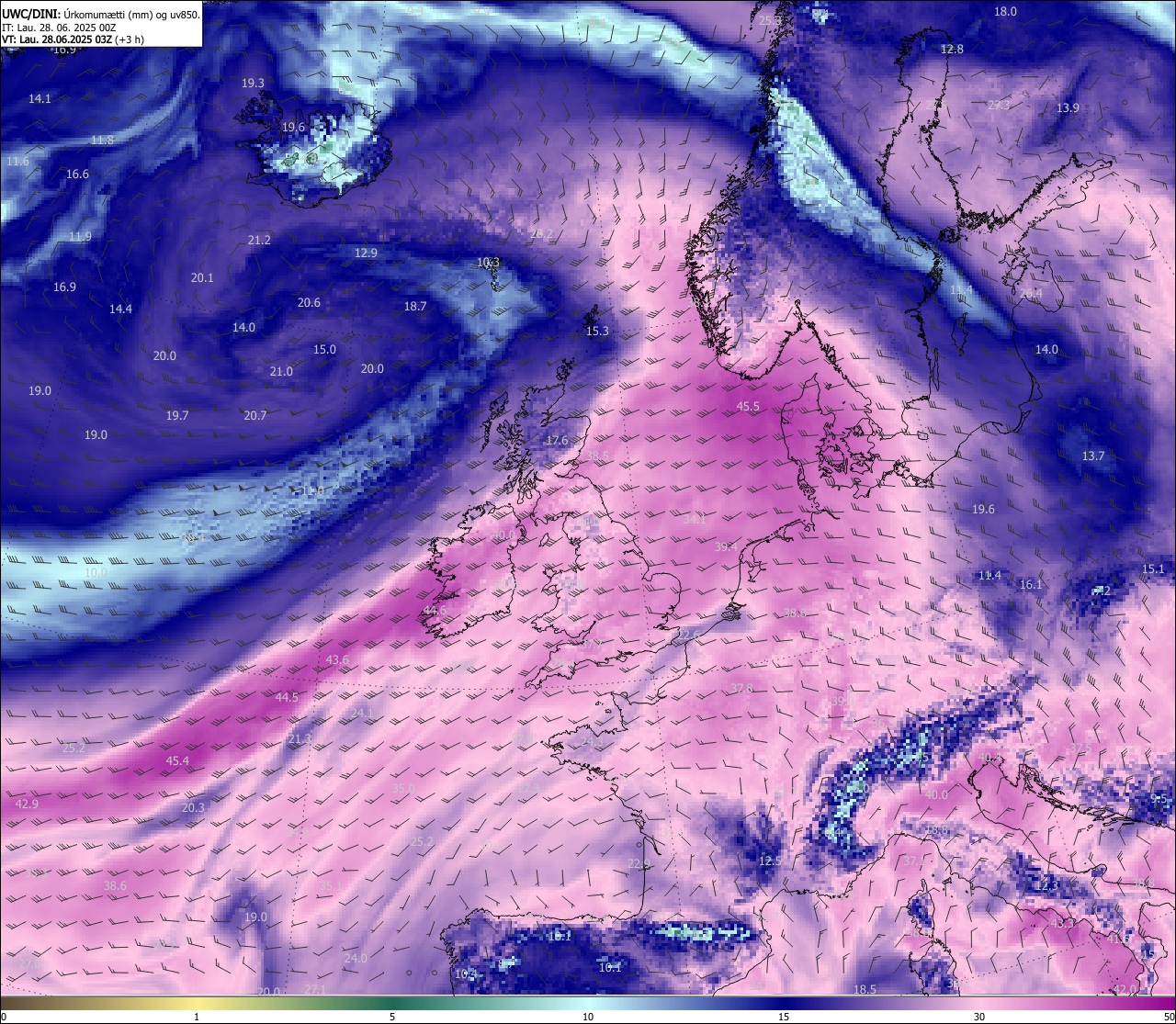Click the colorbar tick label 5
Screen dimensions: 1176x1024
click(x=392, y=1017)
